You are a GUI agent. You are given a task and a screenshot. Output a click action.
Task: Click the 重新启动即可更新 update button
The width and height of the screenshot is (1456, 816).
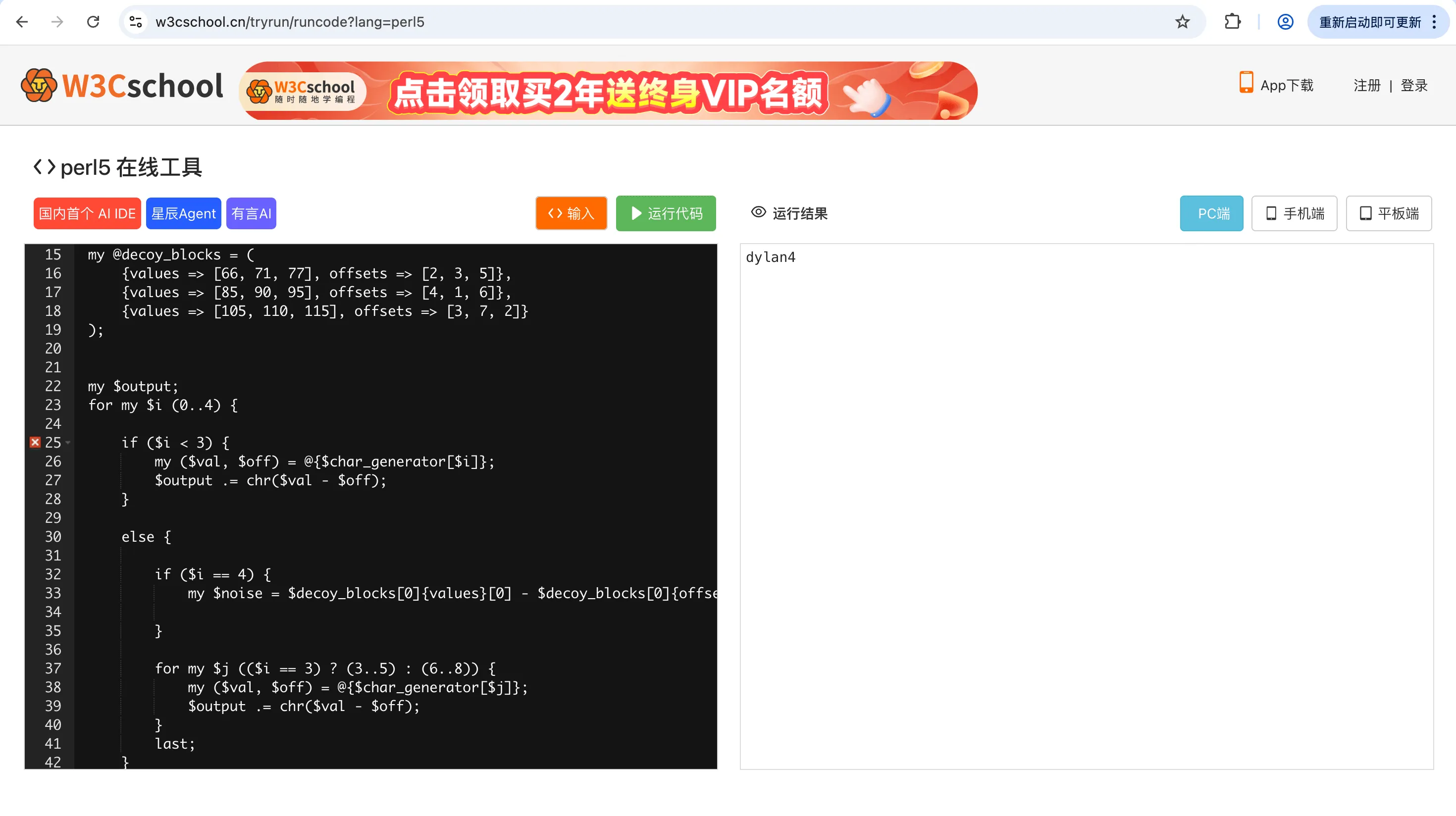1369,22
